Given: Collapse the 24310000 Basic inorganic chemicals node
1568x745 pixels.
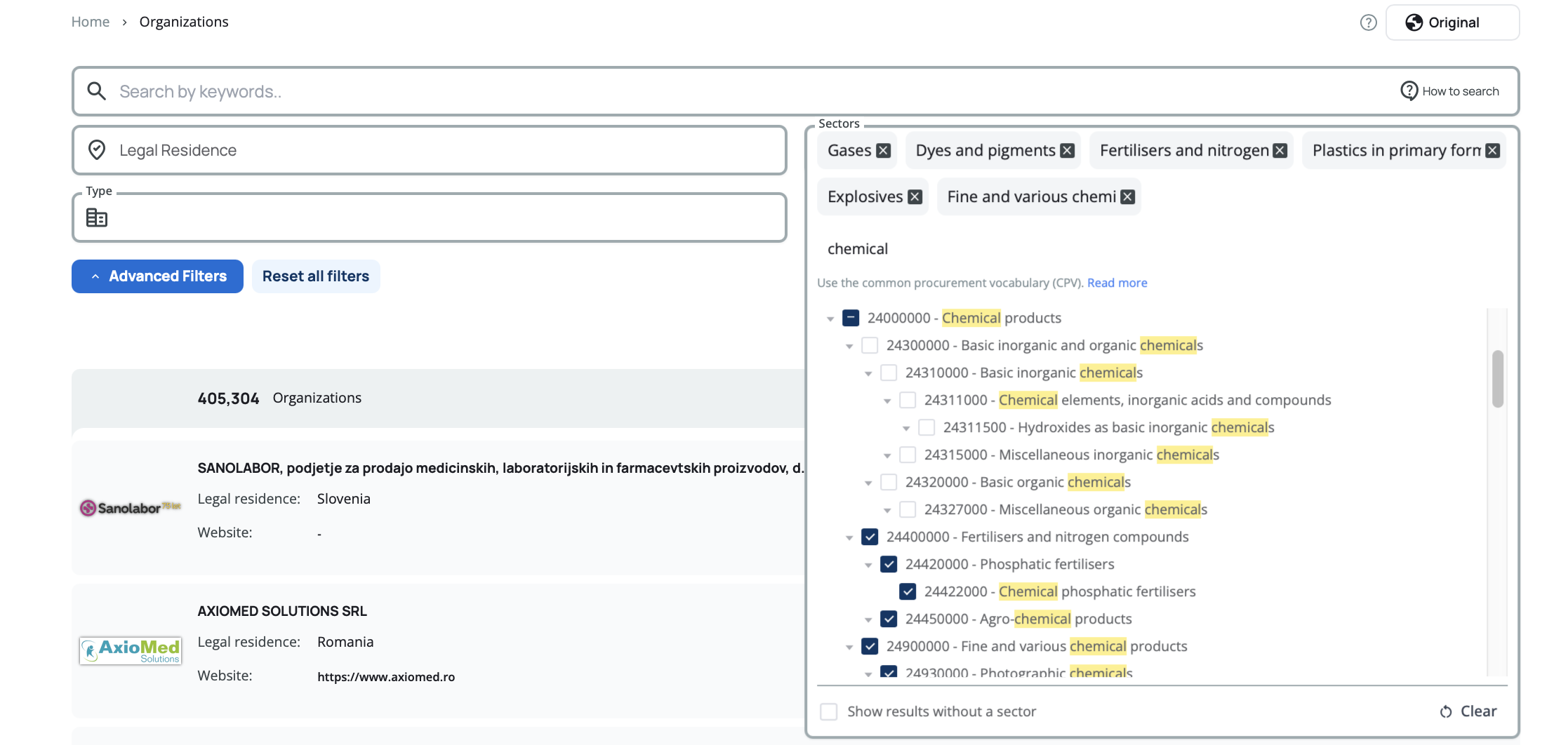Looking at the screenshot, I should tap(868, 373).
